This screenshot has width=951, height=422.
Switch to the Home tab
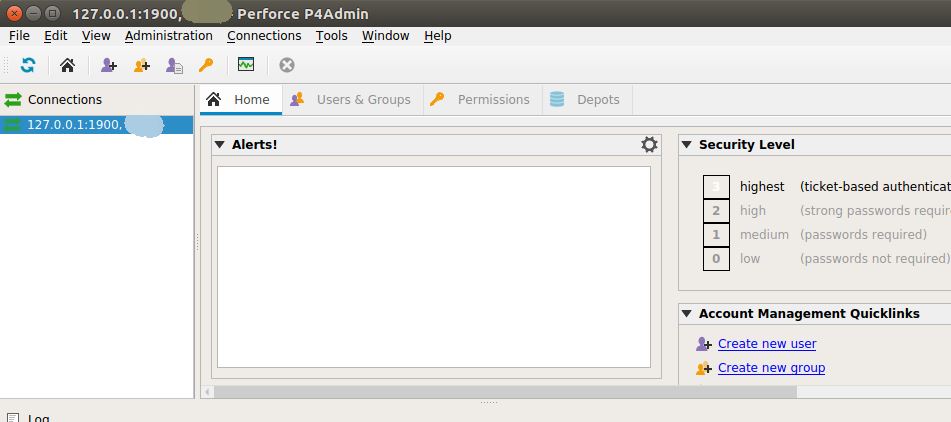coord(241,99)
